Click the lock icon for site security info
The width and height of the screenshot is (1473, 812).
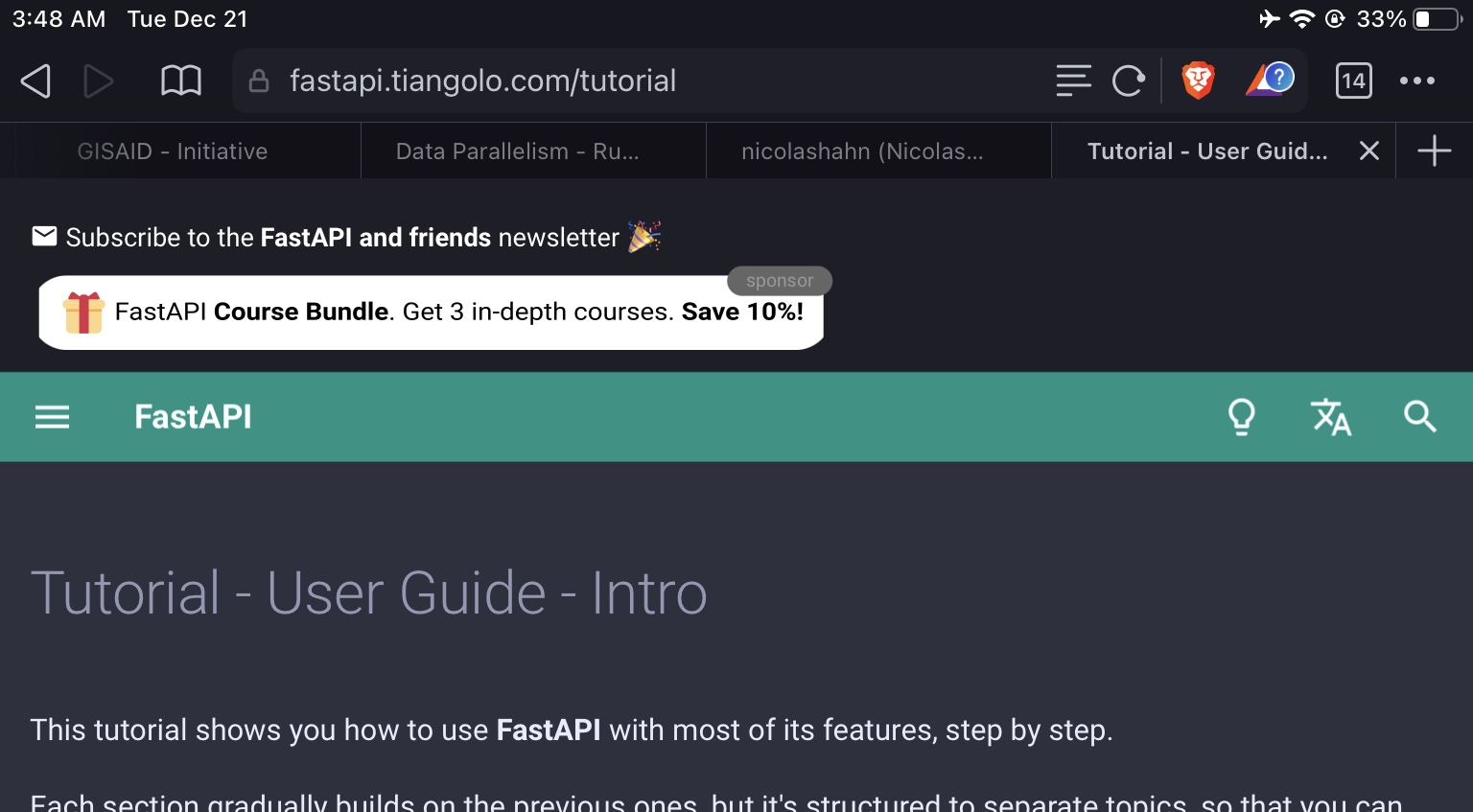(x=258, y=81)
